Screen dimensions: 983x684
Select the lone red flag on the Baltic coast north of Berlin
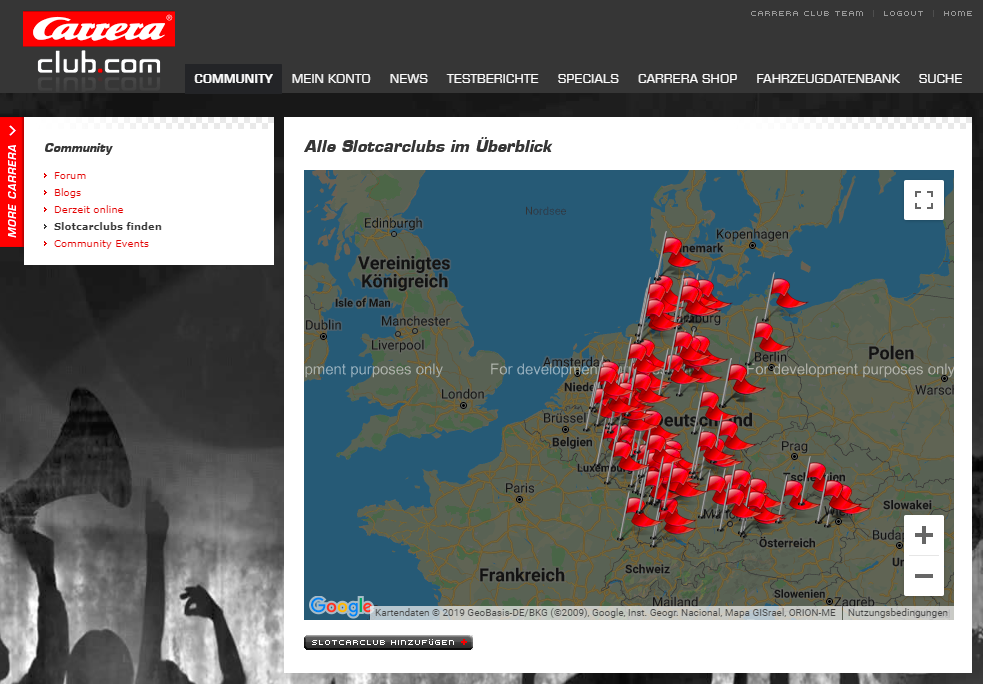point(784,295)
